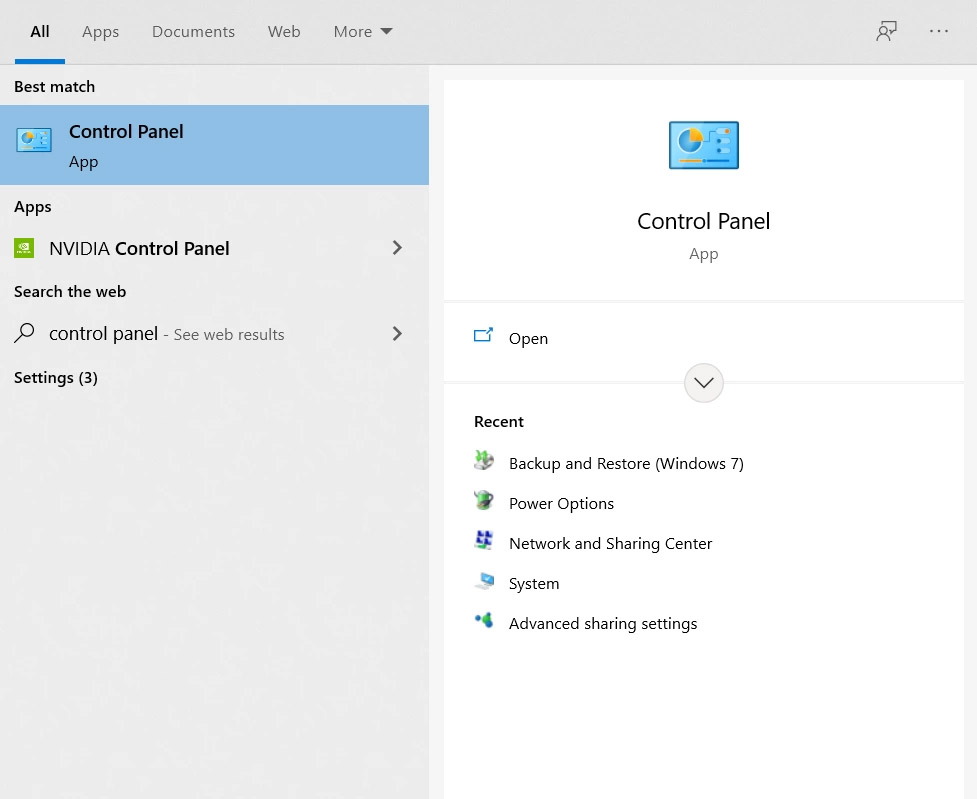The image size is (977, 799).
Task: Open Backup and Restore (Windows 7)
Action: click(626, 464)
